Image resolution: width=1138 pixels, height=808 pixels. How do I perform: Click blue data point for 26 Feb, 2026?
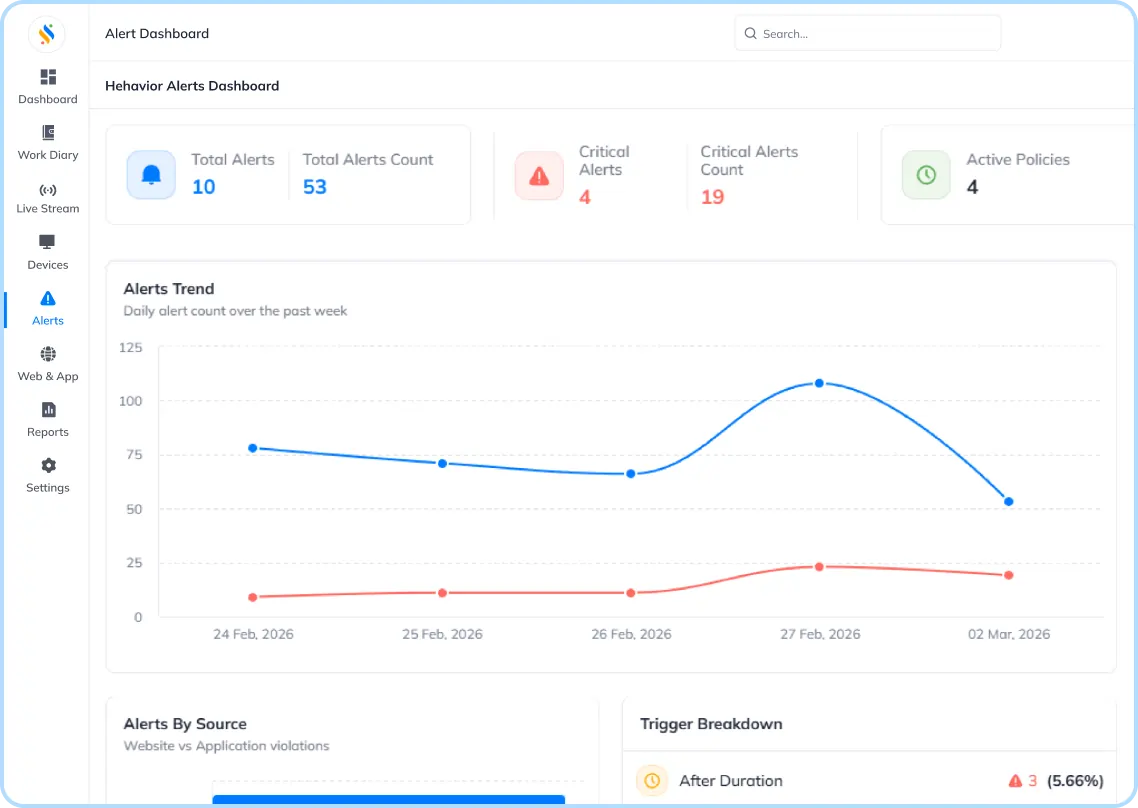point(631,473)
